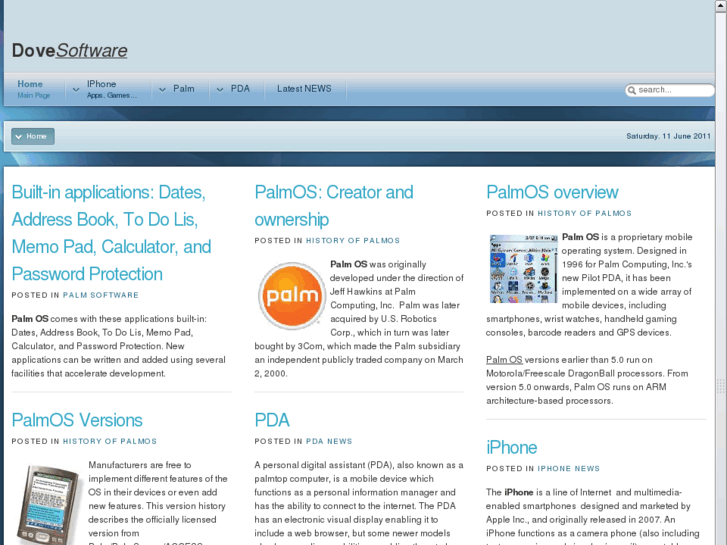Open PalmOS: Creator and ownership article
This screenshot has width=727, height=545.
click(334, 205)
